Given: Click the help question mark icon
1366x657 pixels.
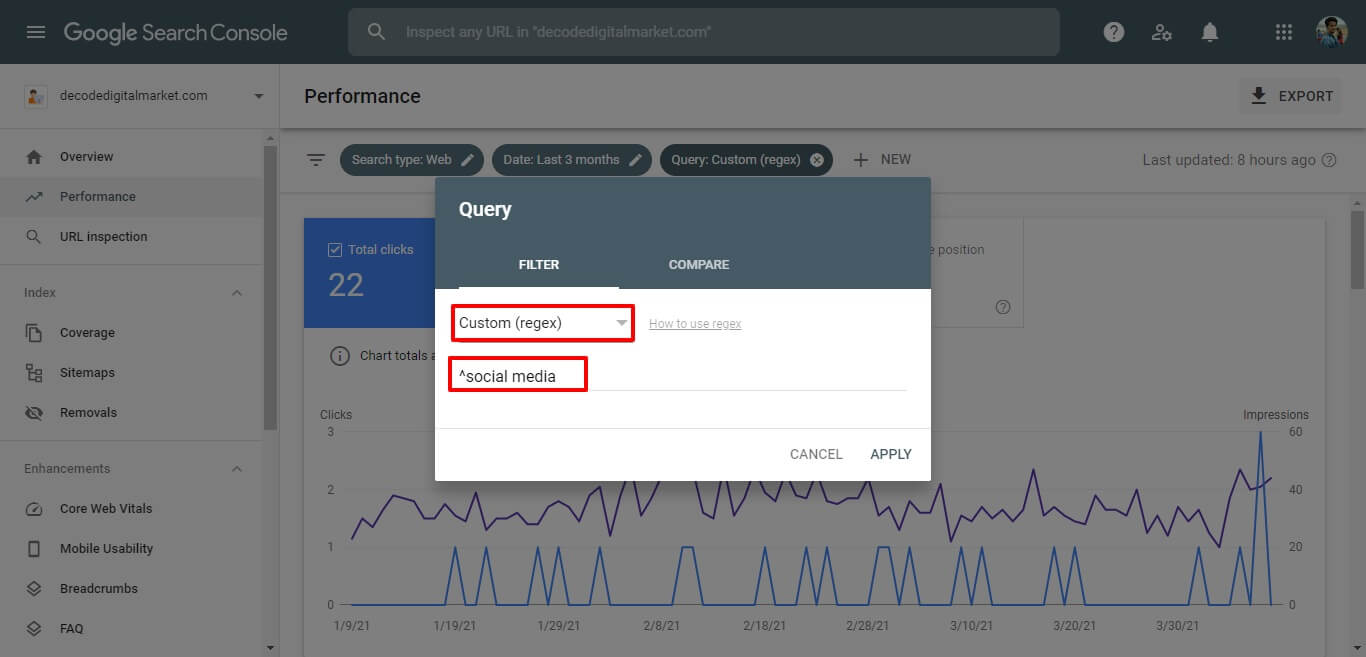Looking at the screenshot, I should [1113, 31].
